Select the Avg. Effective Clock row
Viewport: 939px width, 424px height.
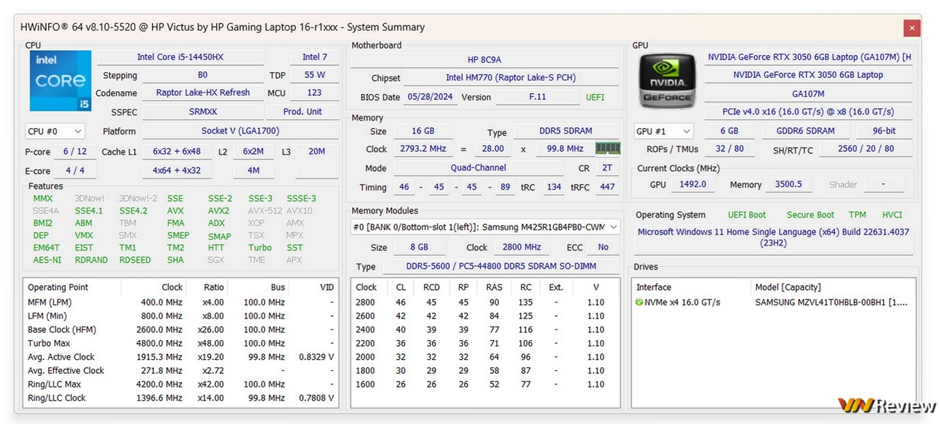coord(181,371)
